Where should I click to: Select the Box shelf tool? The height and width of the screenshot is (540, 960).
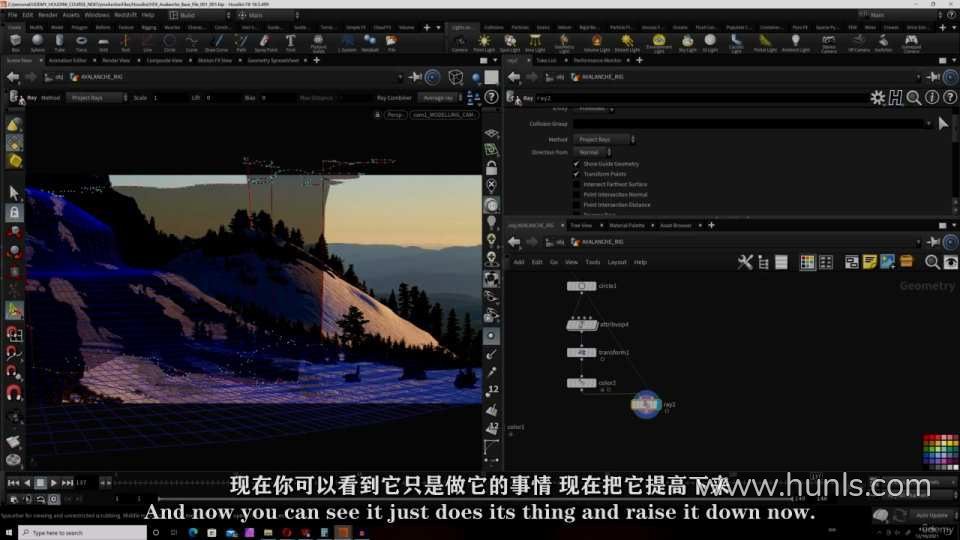coord(15,42)
